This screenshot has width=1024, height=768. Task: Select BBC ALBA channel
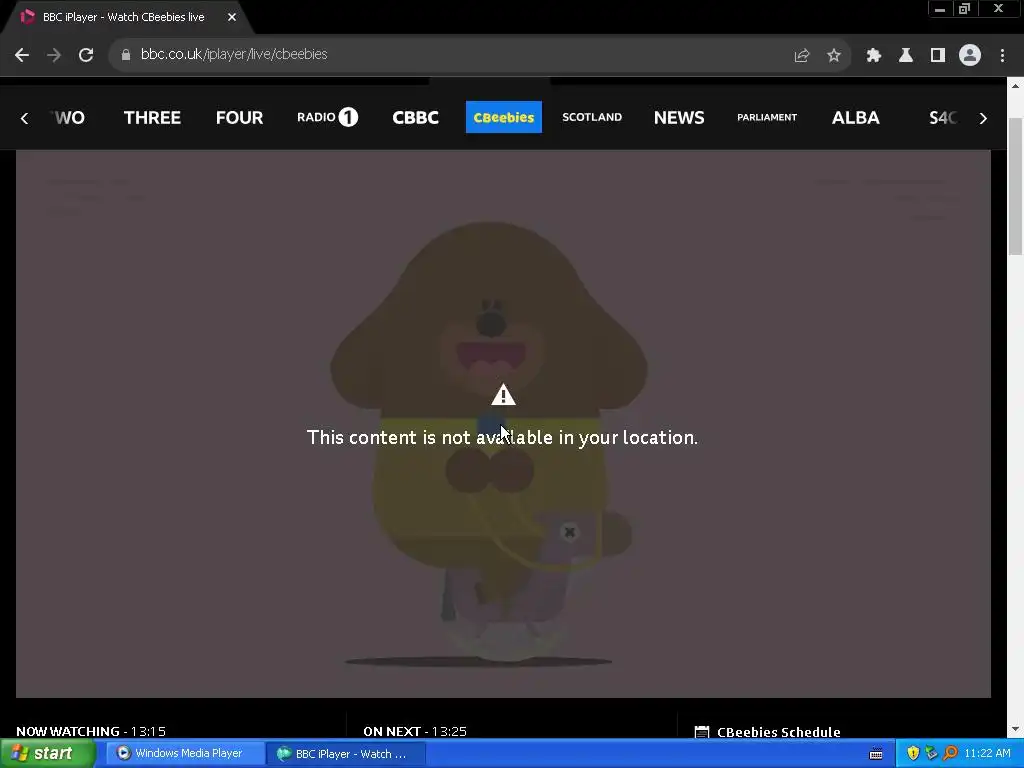856,118
